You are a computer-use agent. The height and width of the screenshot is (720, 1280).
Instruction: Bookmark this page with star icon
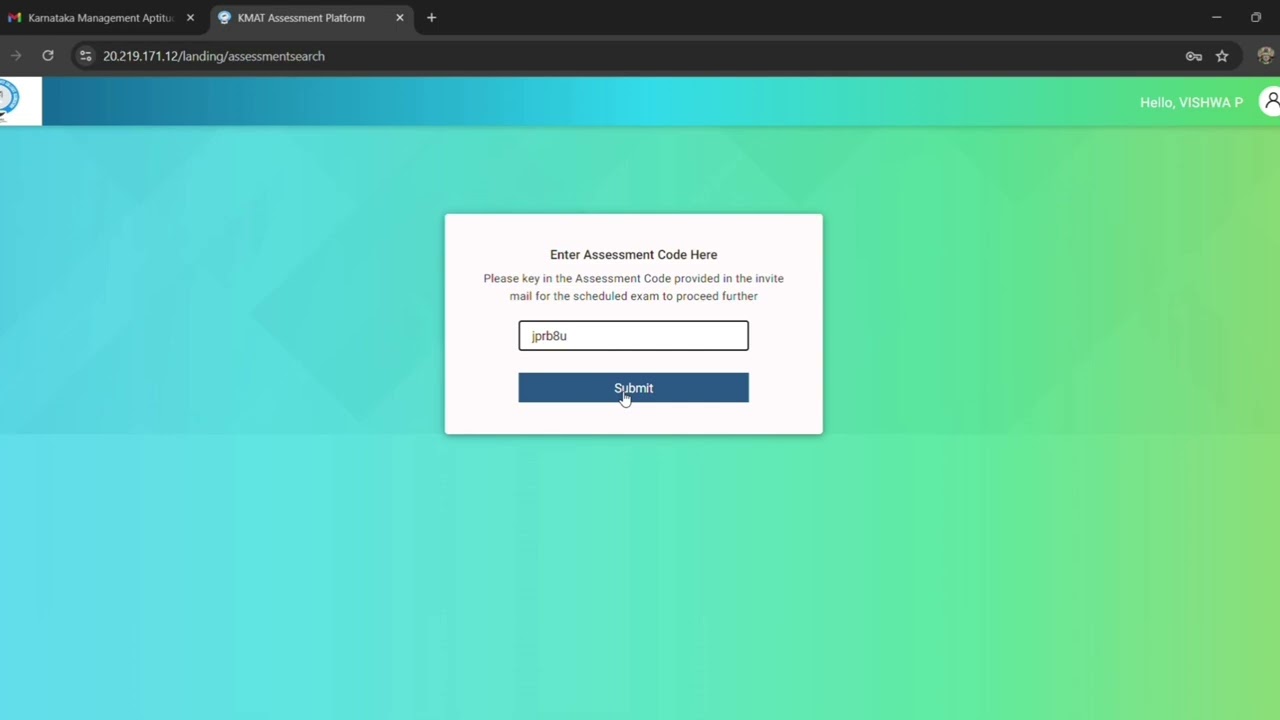click(x=1222, y=56)
